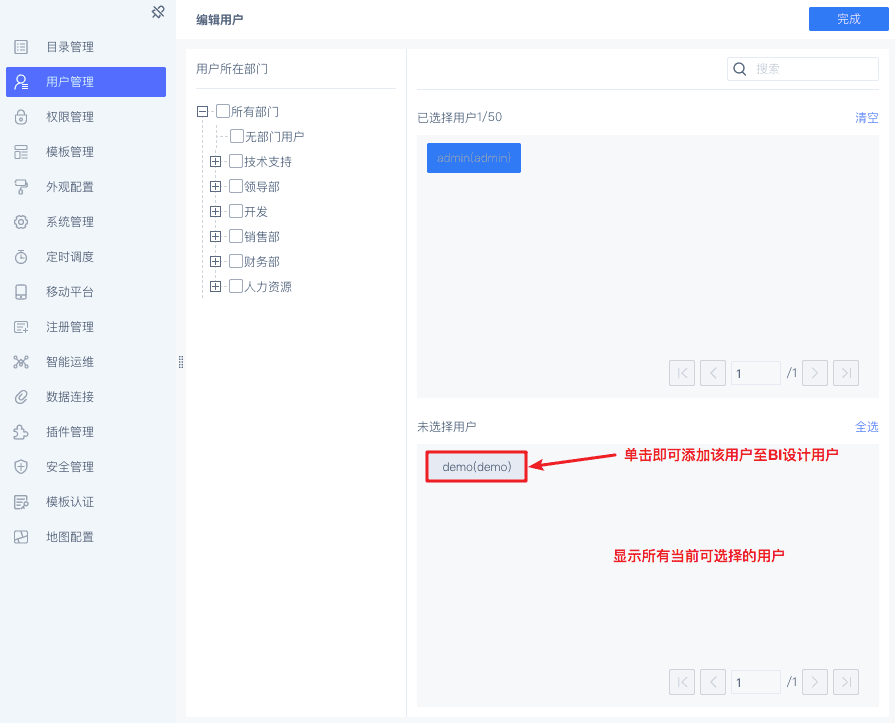
Task: Click the 移动平台 tablet icon
Action: click(x=21, y=292)
